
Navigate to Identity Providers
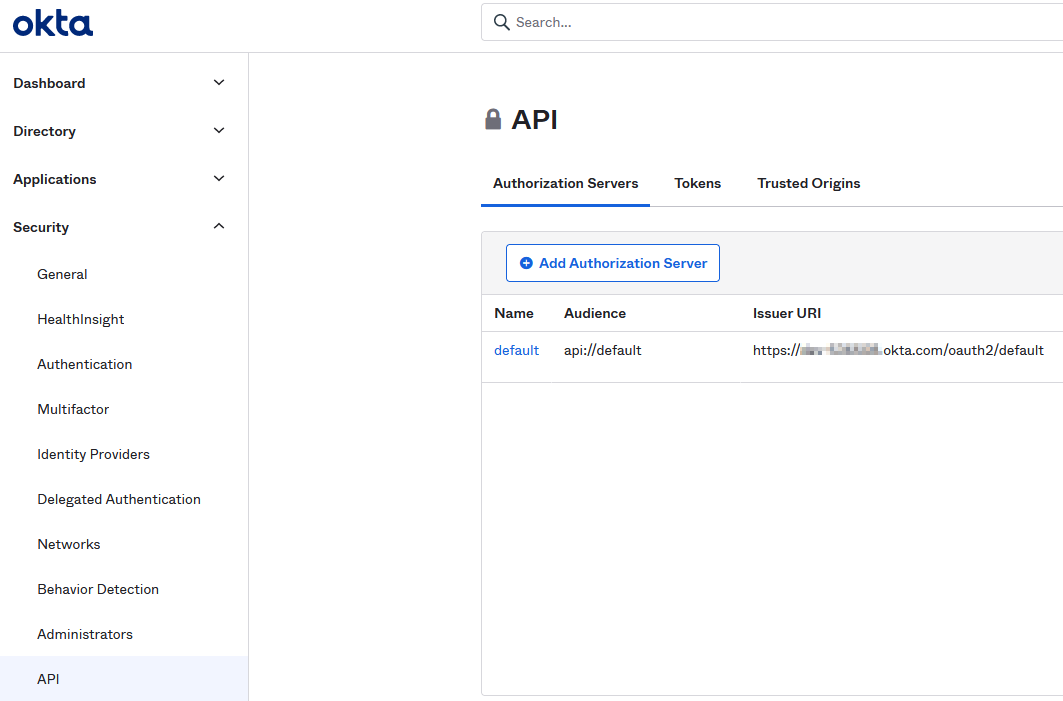(93, 454)
